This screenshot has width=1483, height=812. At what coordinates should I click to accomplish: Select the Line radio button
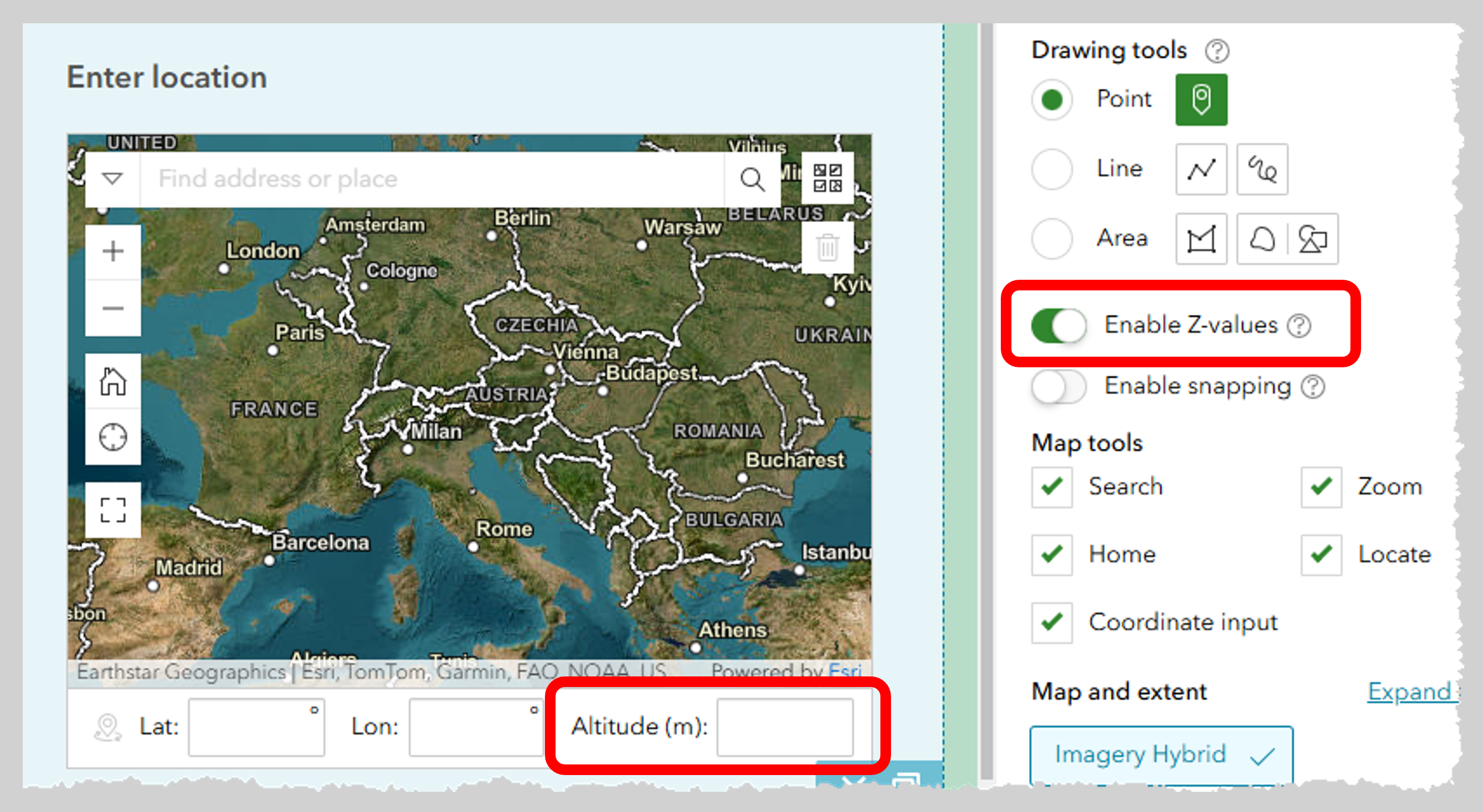(1051, 169)
